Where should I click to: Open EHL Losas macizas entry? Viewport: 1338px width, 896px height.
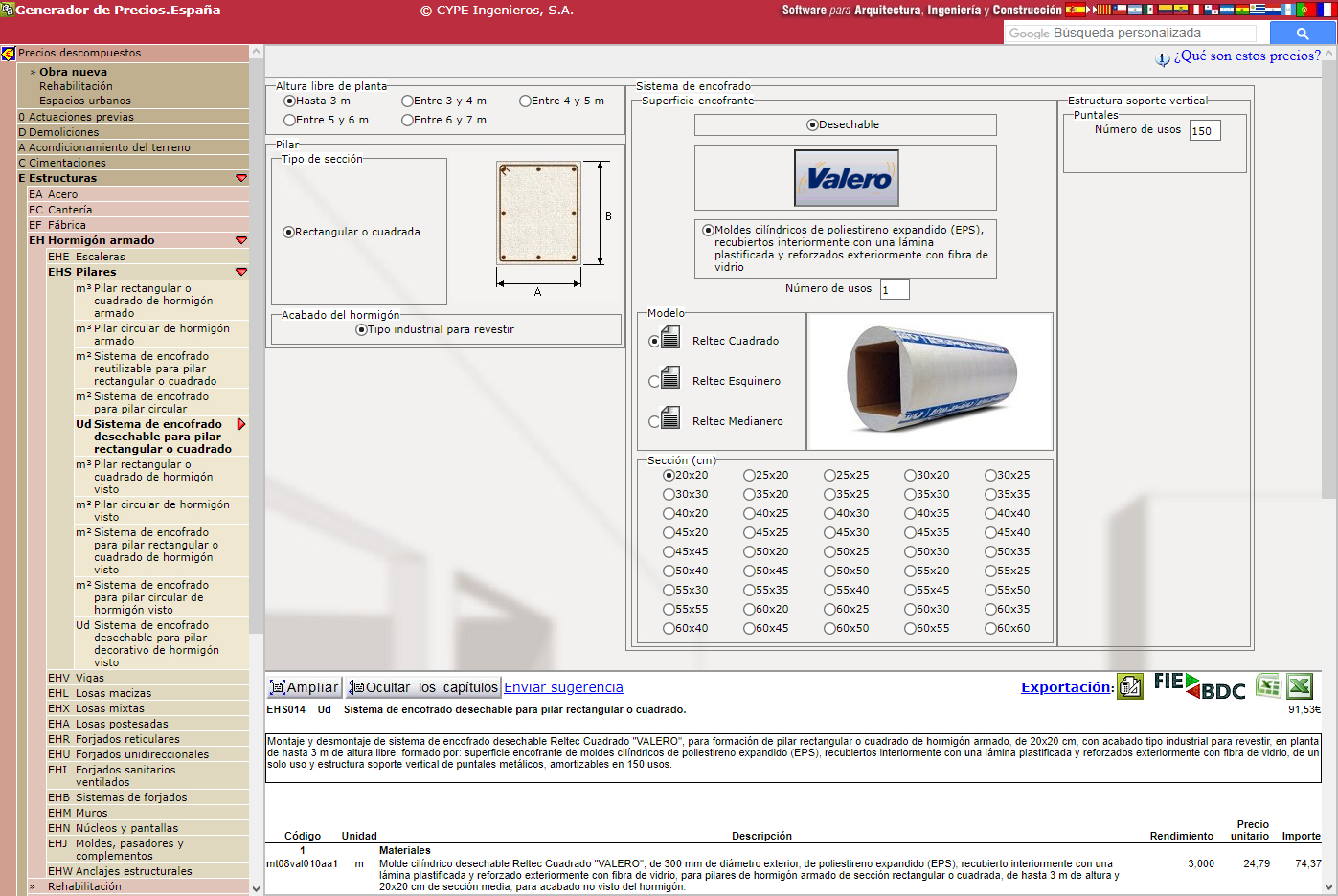pyautogui.click(x=147, y=693)
